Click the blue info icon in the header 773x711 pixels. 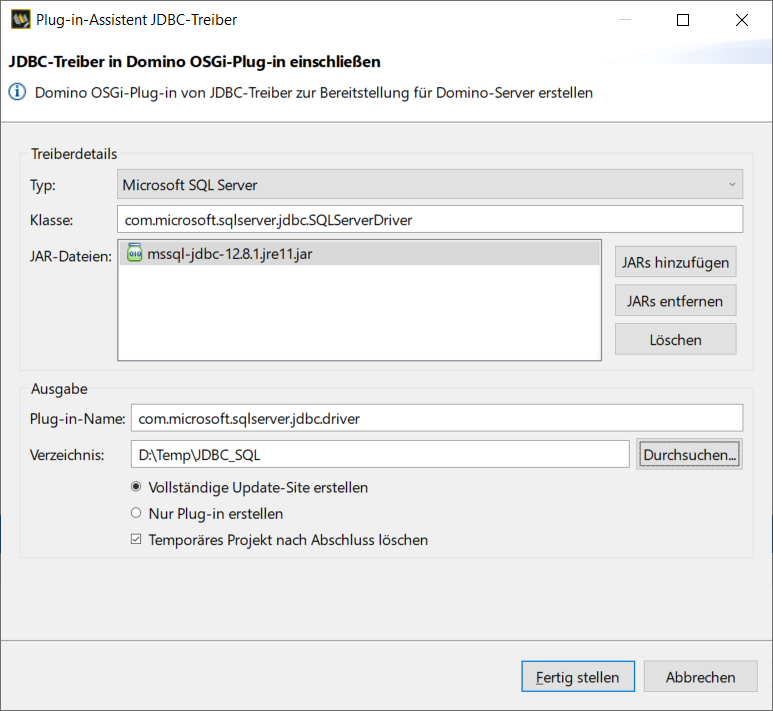coord(17,92)
